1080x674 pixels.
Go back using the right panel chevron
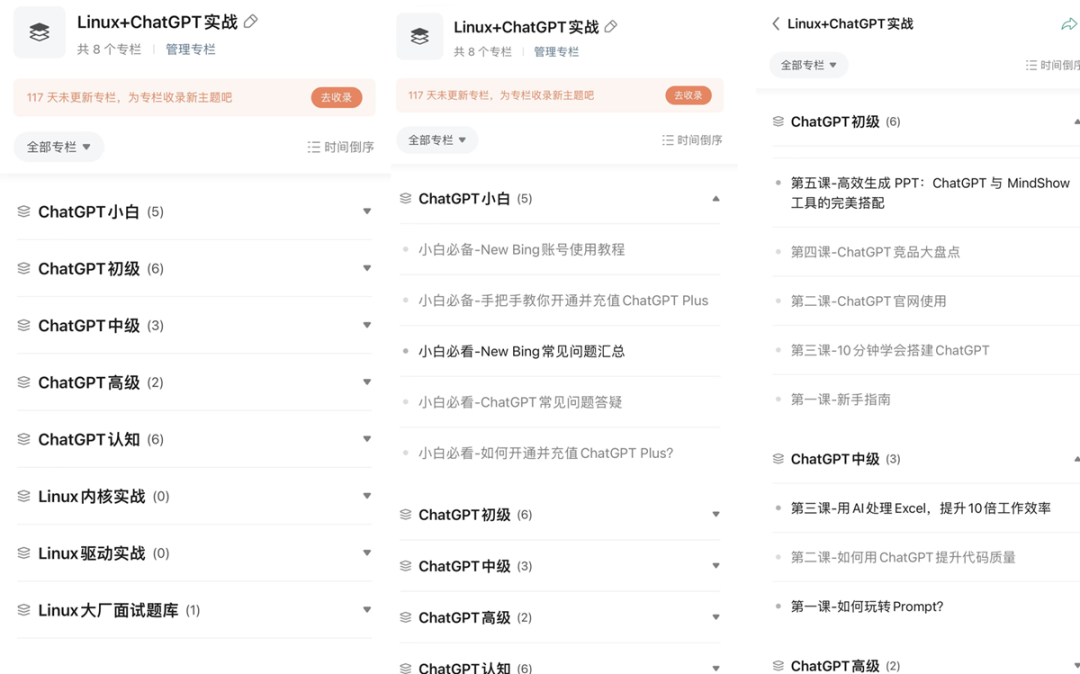776,23
